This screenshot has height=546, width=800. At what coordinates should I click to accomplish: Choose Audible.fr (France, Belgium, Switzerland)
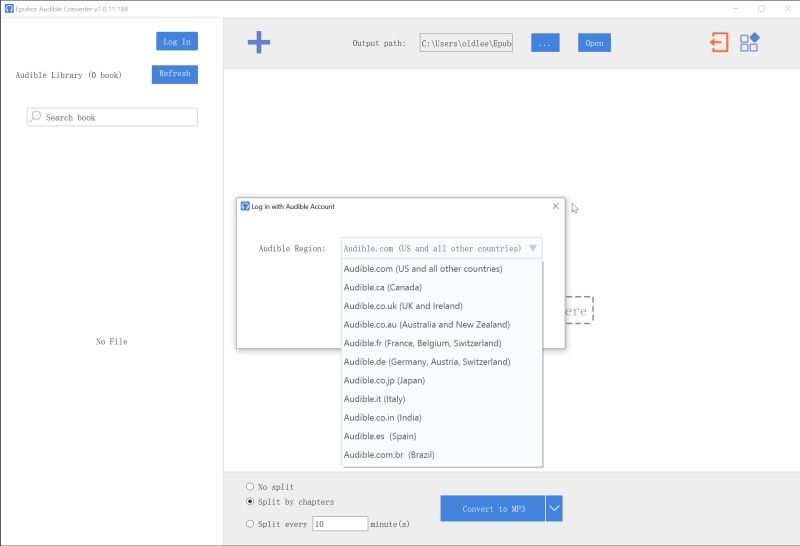tap(442, 343)
